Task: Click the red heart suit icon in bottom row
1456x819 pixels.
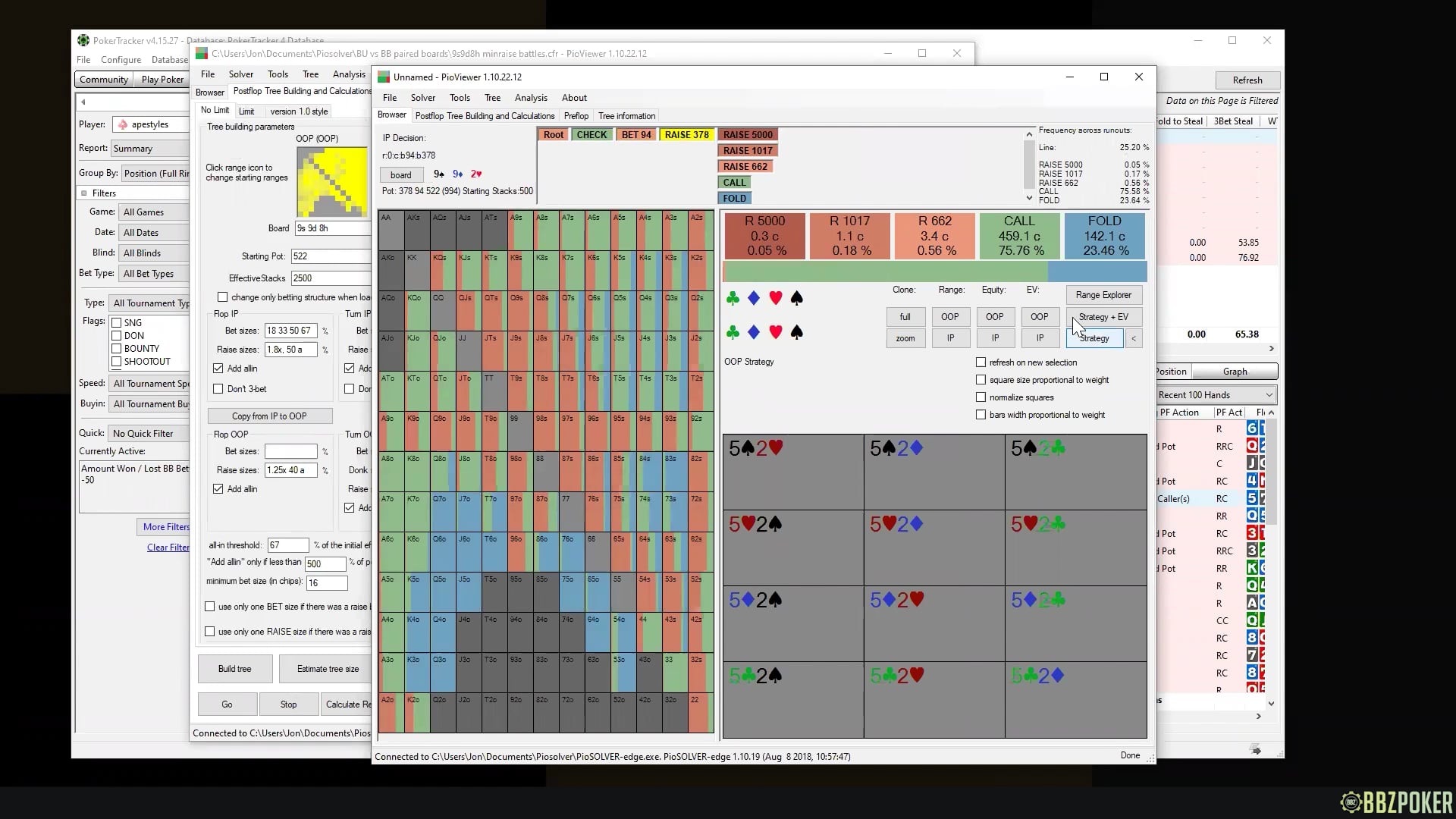Action: tap(775, 332)
